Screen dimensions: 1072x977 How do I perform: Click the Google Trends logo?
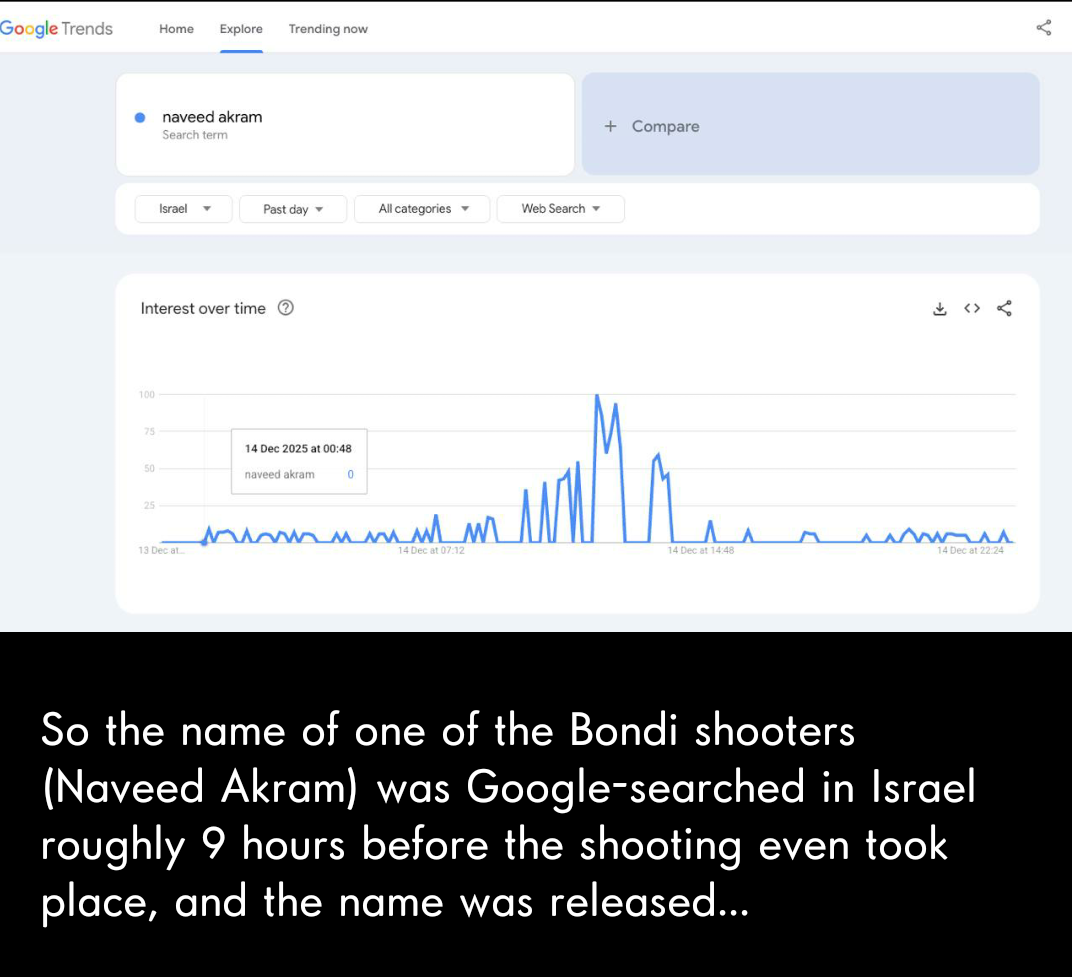pos(56,28)
